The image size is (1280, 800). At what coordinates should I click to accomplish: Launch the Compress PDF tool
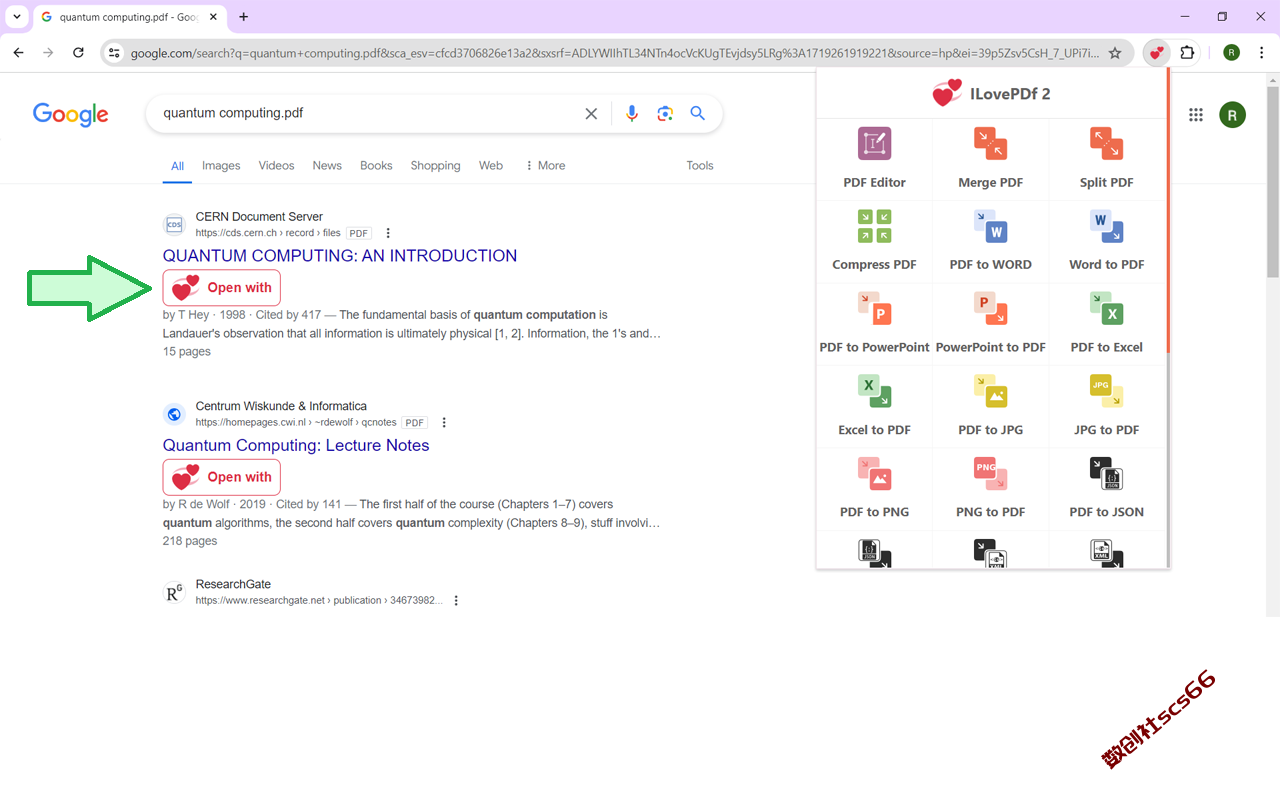874,241
